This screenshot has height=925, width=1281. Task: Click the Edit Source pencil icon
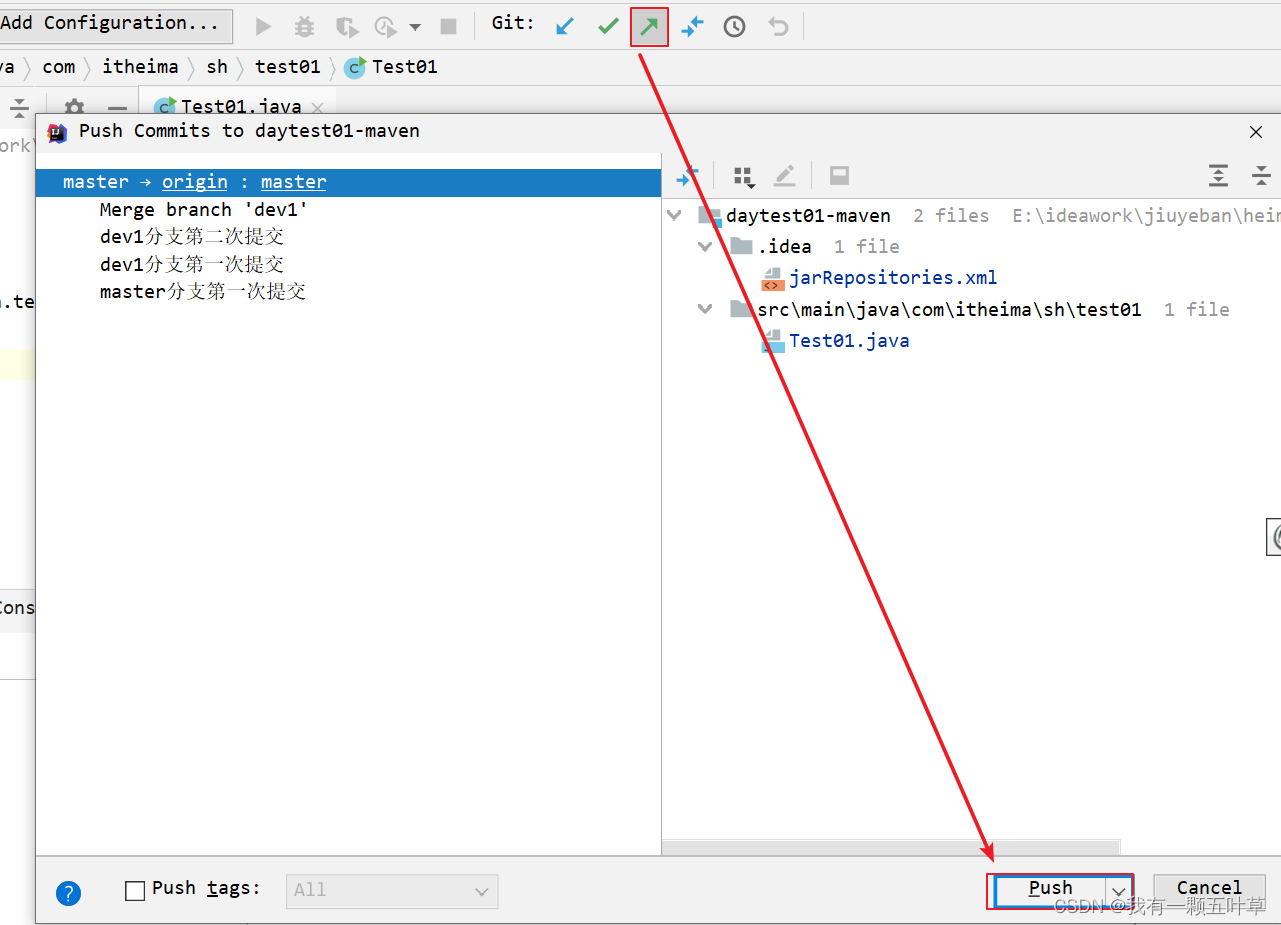785,176
